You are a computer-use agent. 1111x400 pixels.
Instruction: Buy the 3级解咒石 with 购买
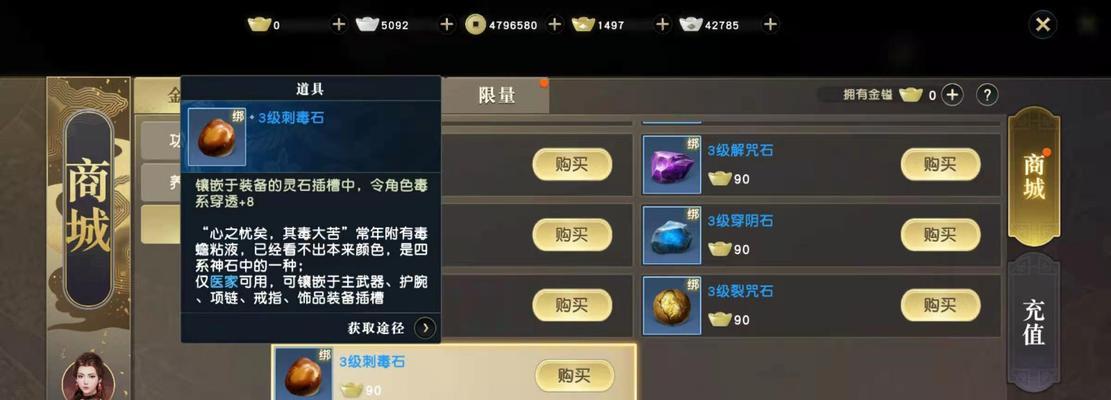click(940, 164)
